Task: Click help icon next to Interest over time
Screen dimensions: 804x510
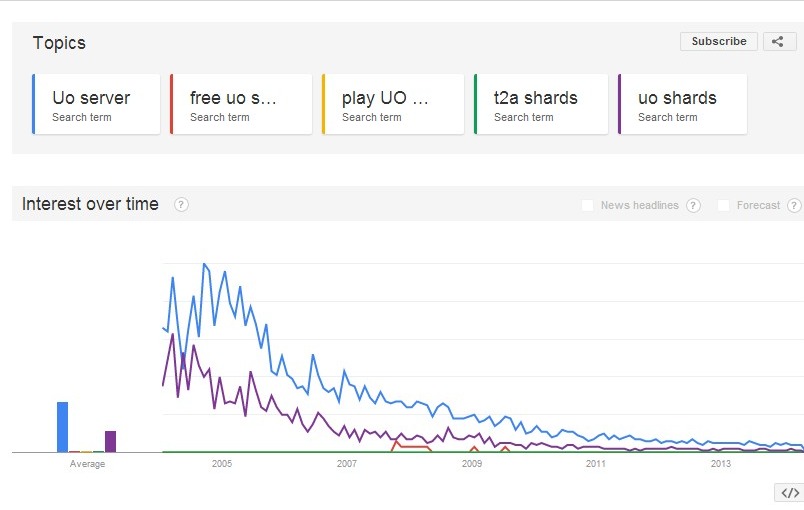Action: point(181,205)
